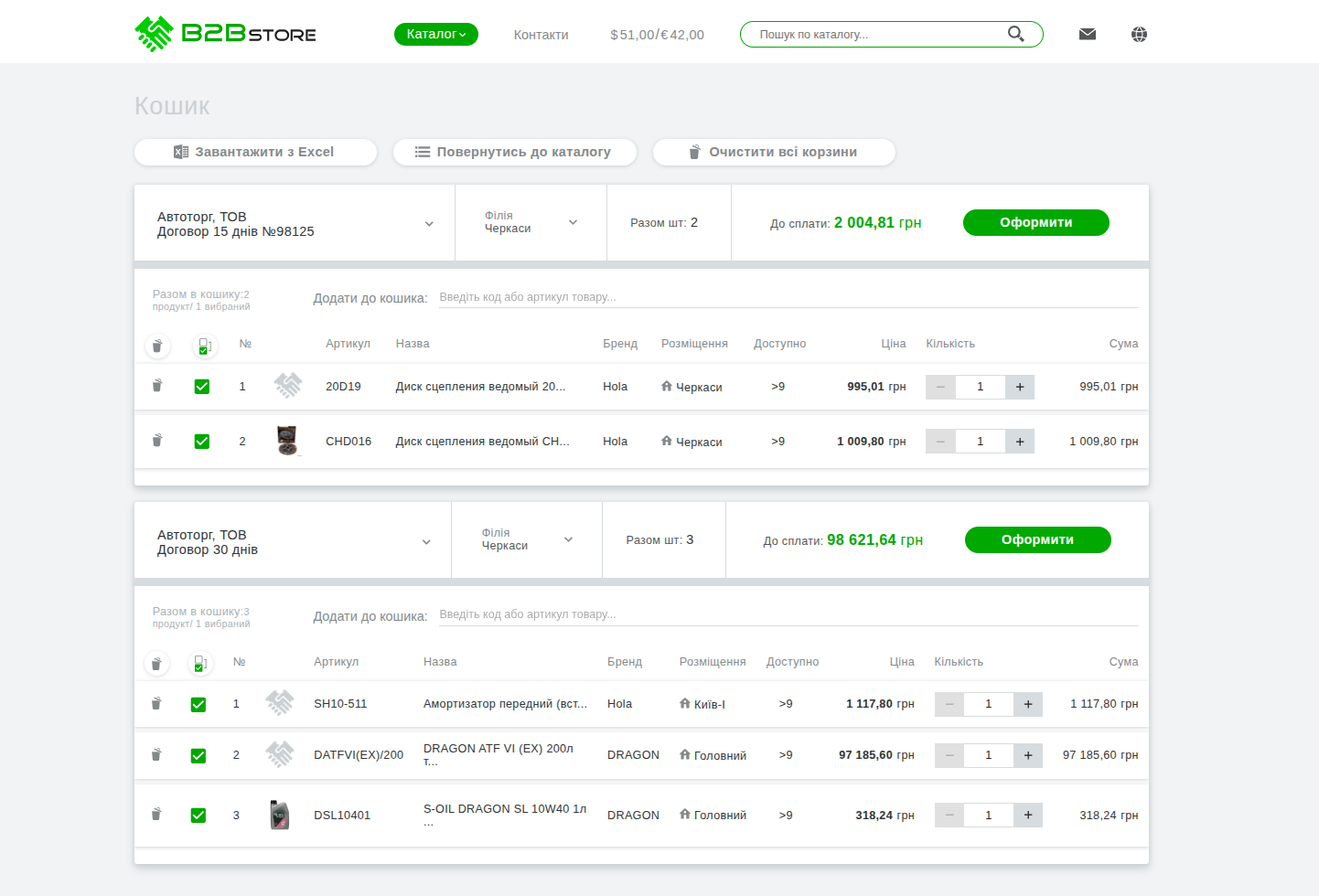Click Очистити всі корзини button

pyautogui.click(x=774, y=152)
